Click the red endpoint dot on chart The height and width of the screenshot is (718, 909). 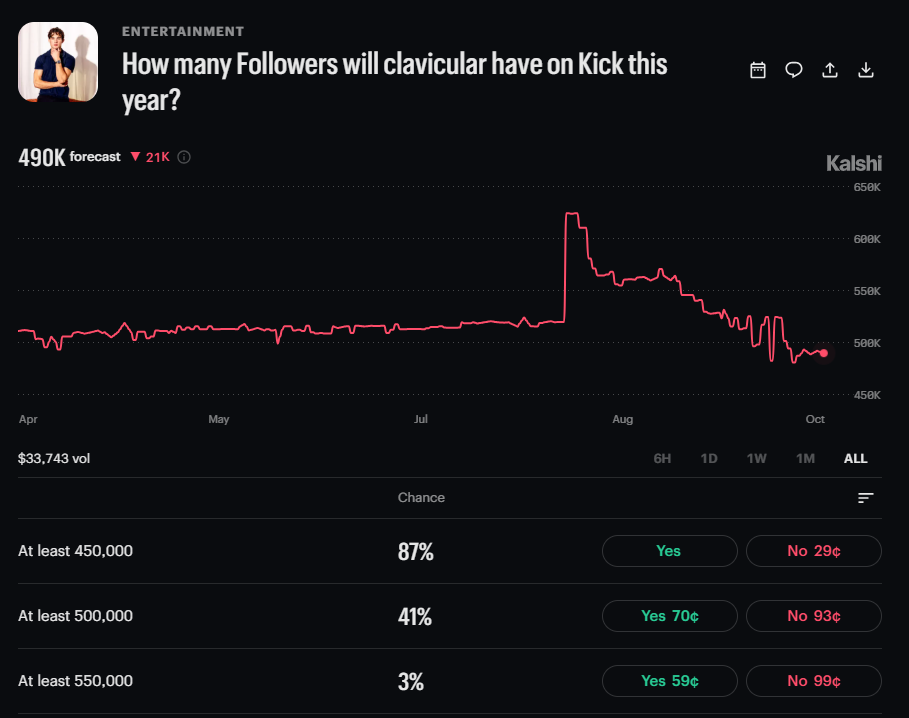[824, 353]
